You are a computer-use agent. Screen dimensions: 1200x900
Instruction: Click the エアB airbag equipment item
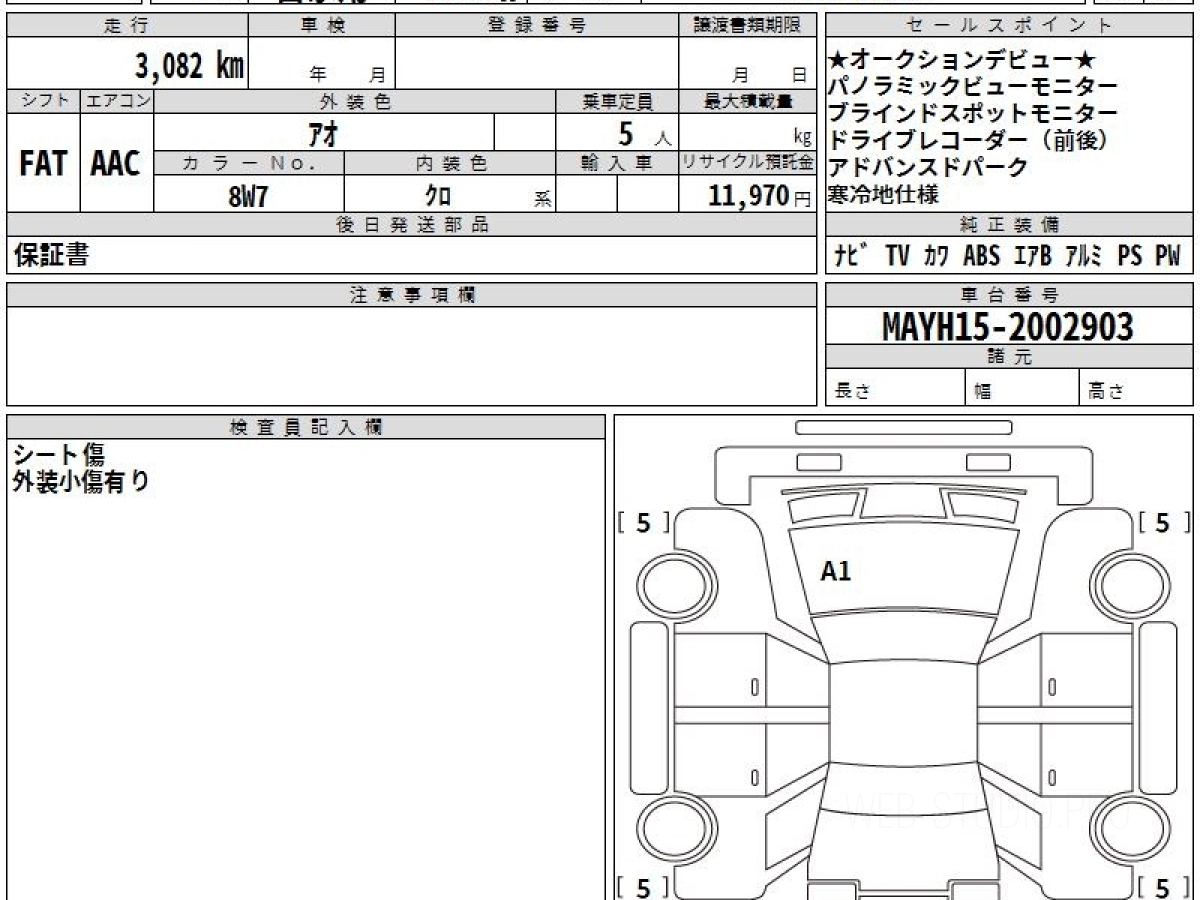(1033, 256)
